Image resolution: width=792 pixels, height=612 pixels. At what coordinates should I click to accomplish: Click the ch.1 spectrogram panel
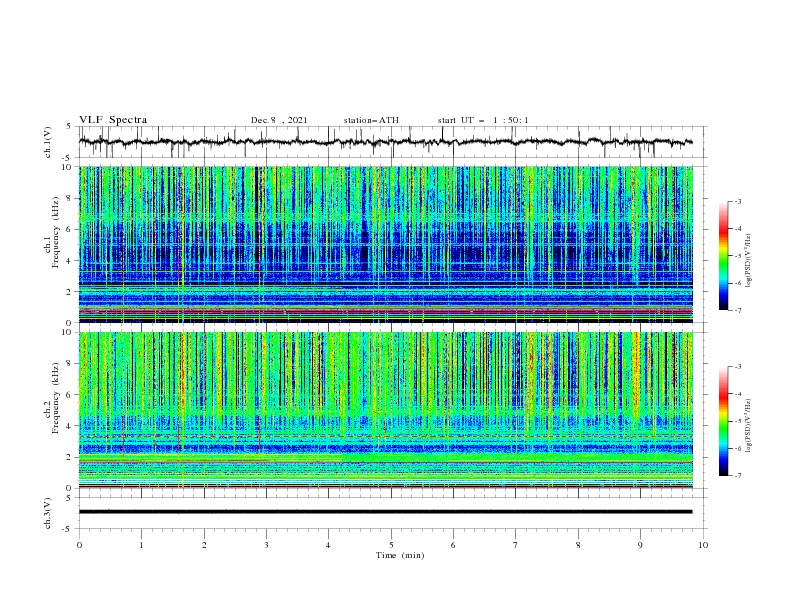[385, 244]
